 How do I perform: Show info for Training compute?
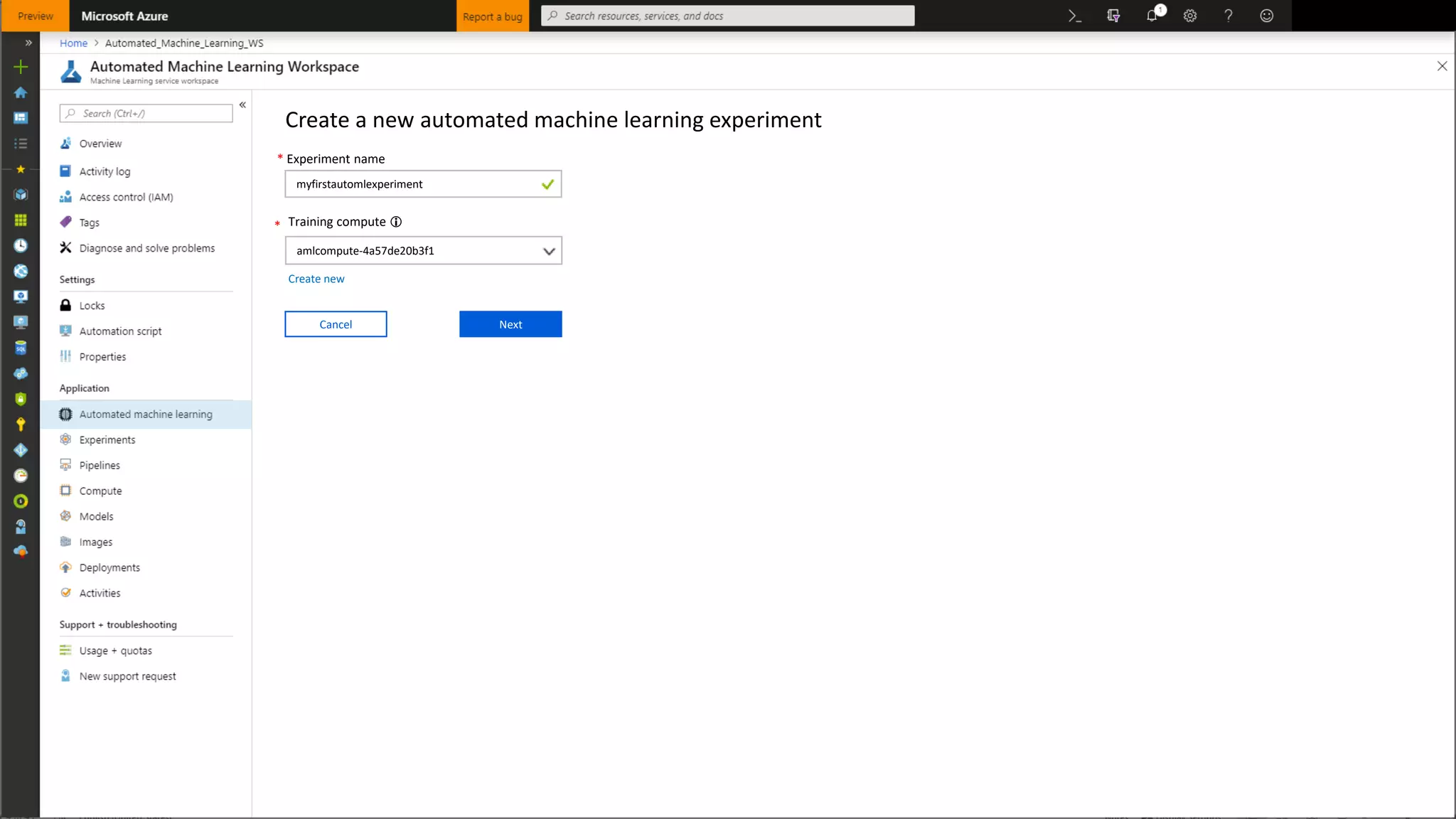coord(396,222)
